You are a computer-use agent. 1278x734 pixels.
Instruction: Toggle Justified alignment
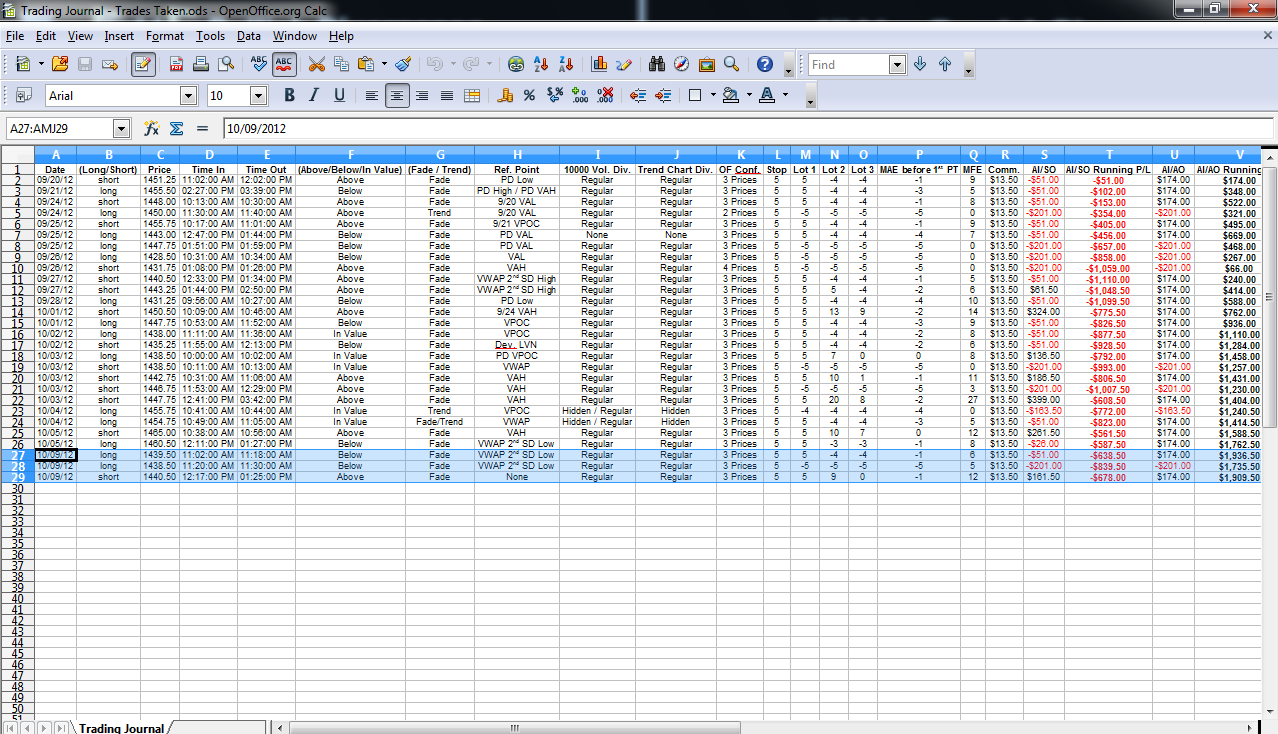tap(447, 95)
